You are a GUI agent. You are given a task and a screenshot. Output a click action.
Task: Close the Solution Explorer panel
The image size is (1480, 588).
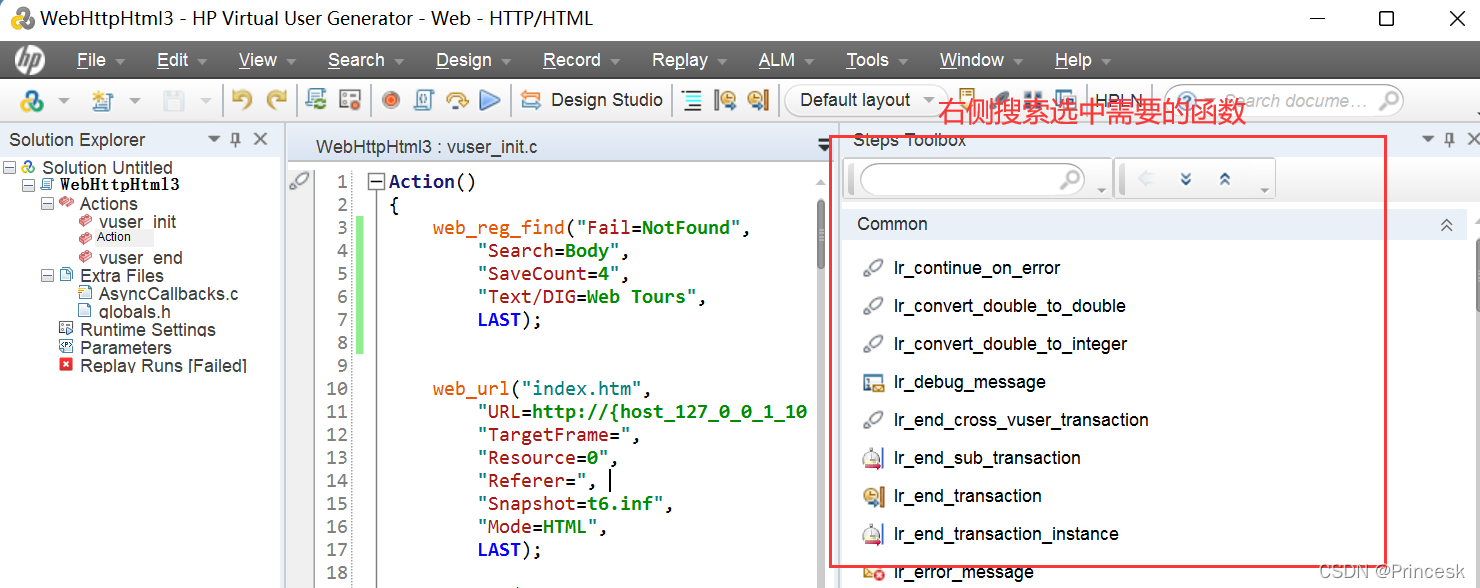click(x=260, y=139)
